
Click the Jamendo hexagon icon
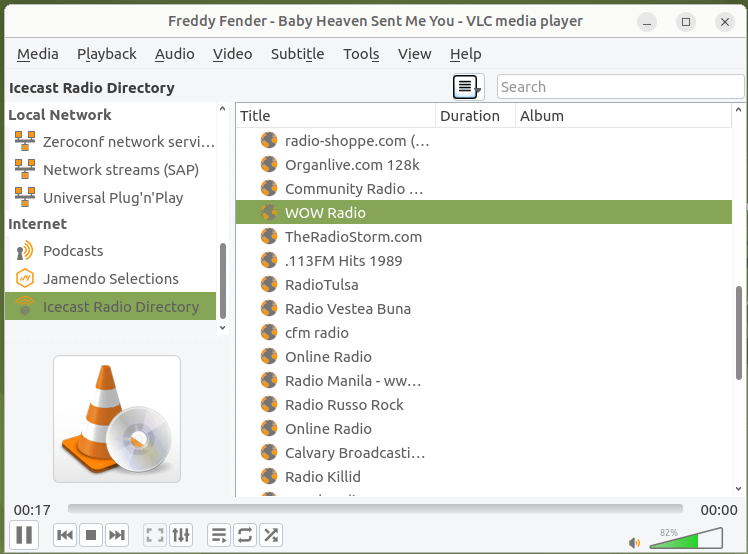[x=25, y=278]
